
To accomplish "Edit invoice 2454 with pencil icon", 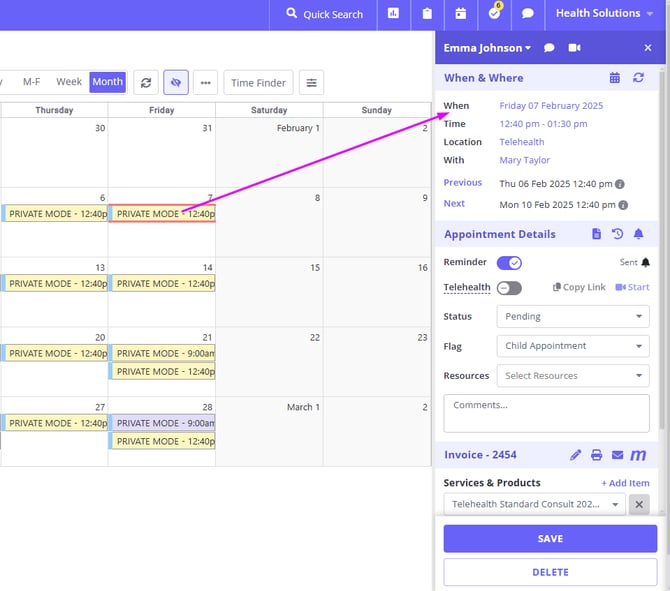I will (x=576, y=455).
